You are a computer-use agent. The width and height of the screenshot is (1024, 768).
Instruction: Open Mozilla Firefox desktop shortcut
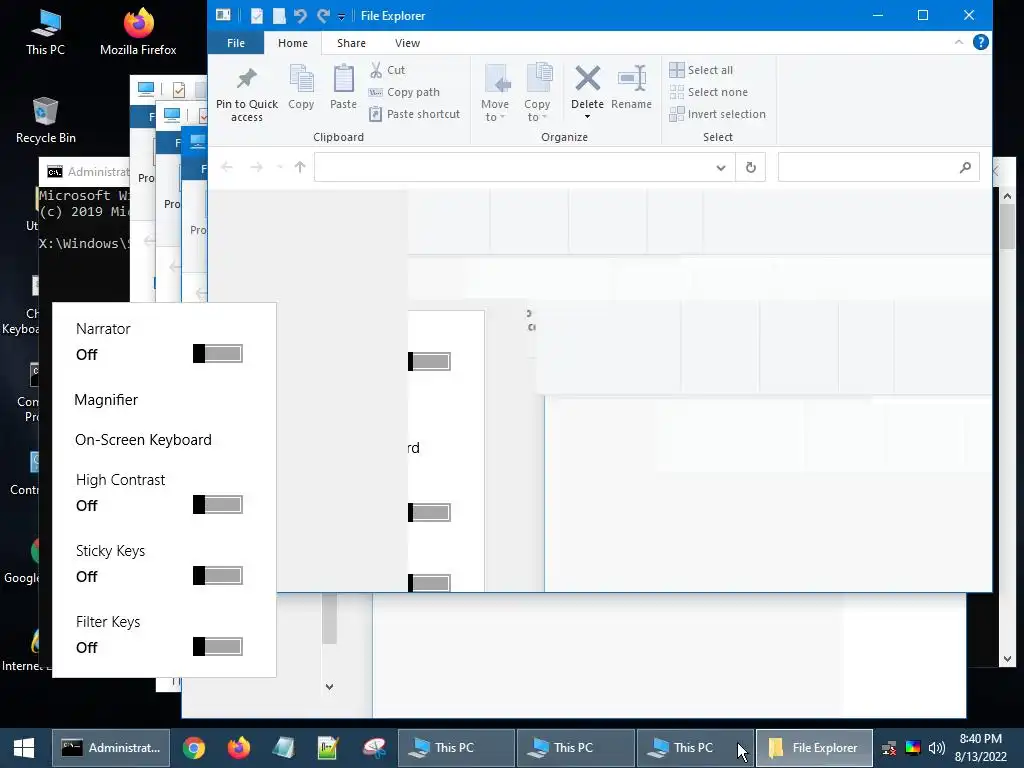pos(138,33)
